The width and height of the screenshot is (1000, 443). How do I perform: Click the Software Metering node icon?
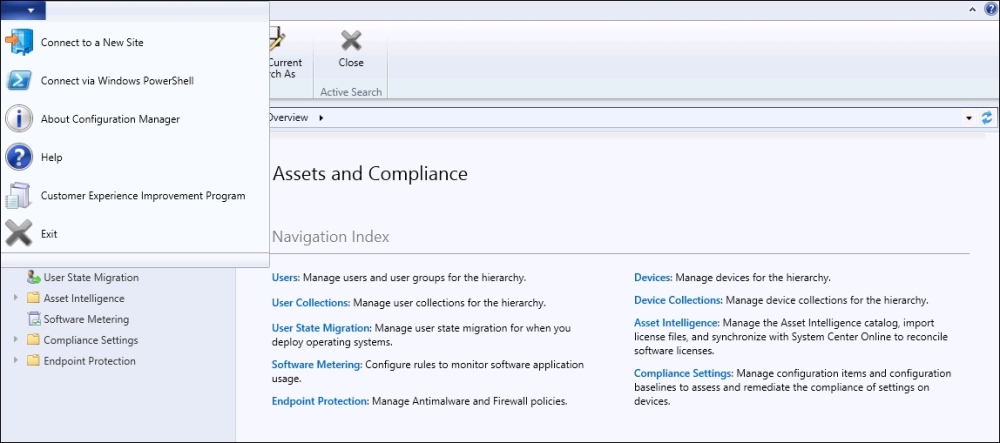click(33, 319)
